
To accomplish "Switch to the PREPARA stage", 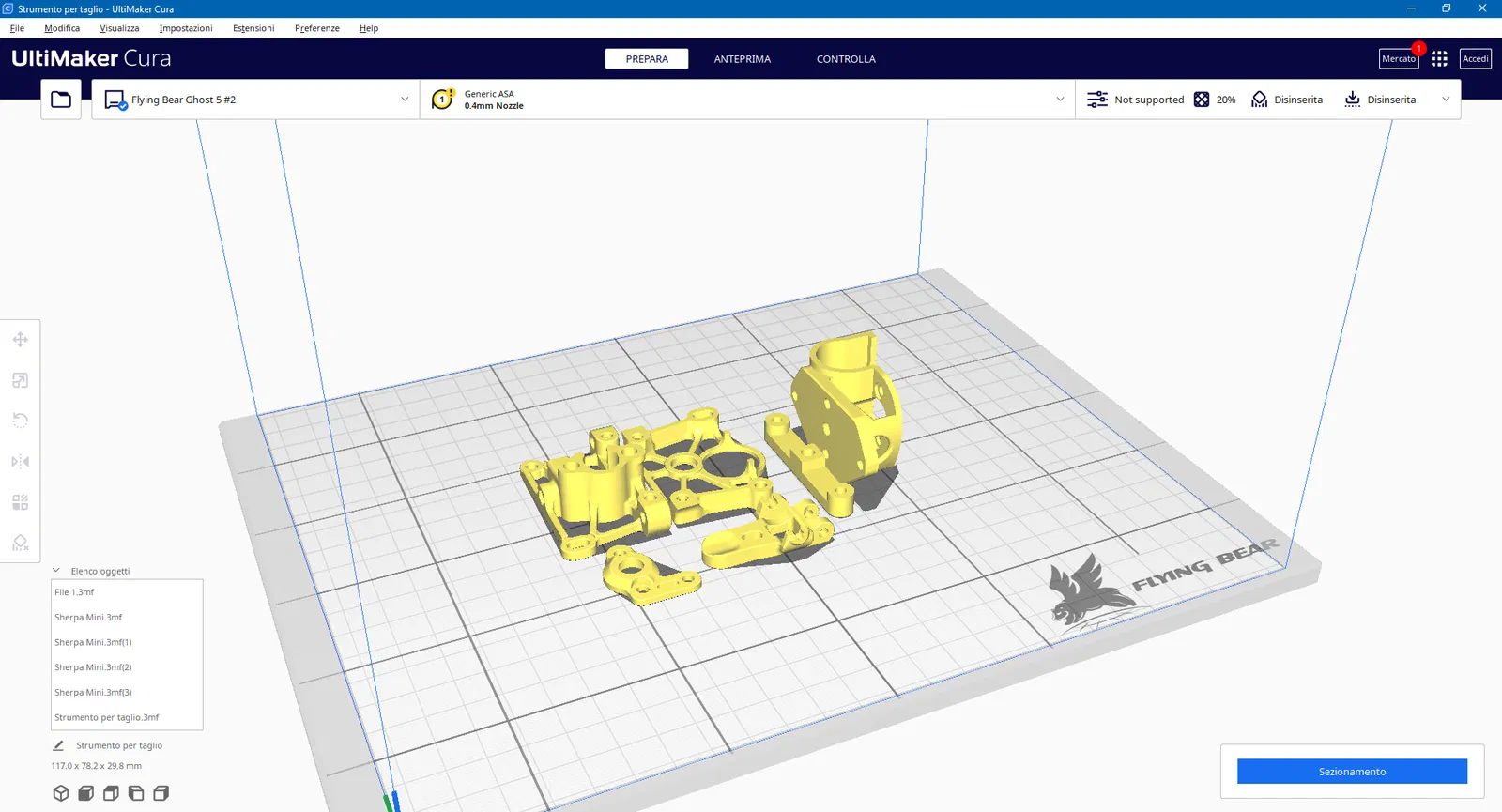I will pyautogui.click(x=647, y=59).
